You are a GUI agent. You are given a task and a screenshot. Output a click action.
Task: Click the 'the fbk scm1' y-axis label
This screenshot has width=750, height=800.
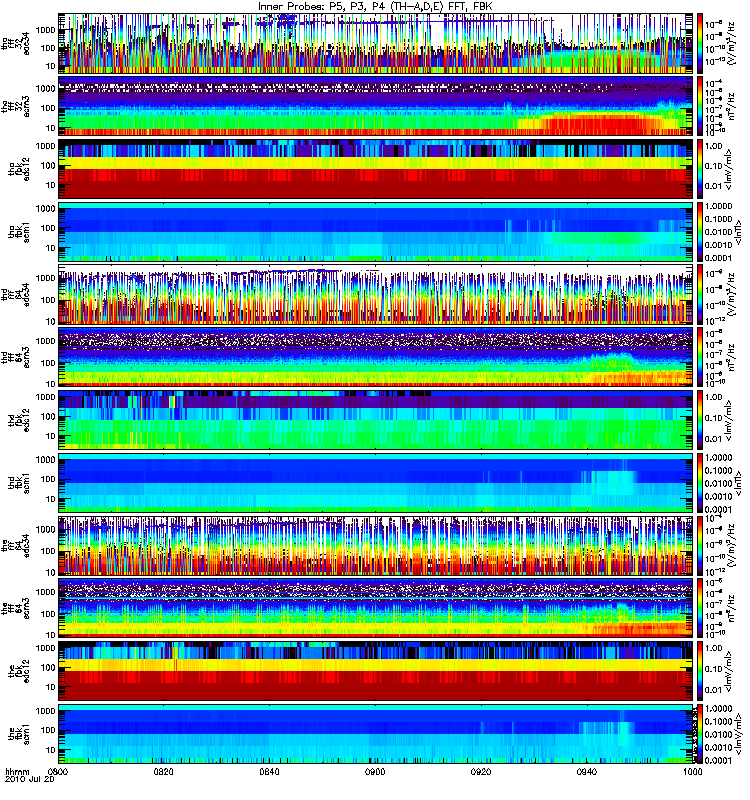19,734
